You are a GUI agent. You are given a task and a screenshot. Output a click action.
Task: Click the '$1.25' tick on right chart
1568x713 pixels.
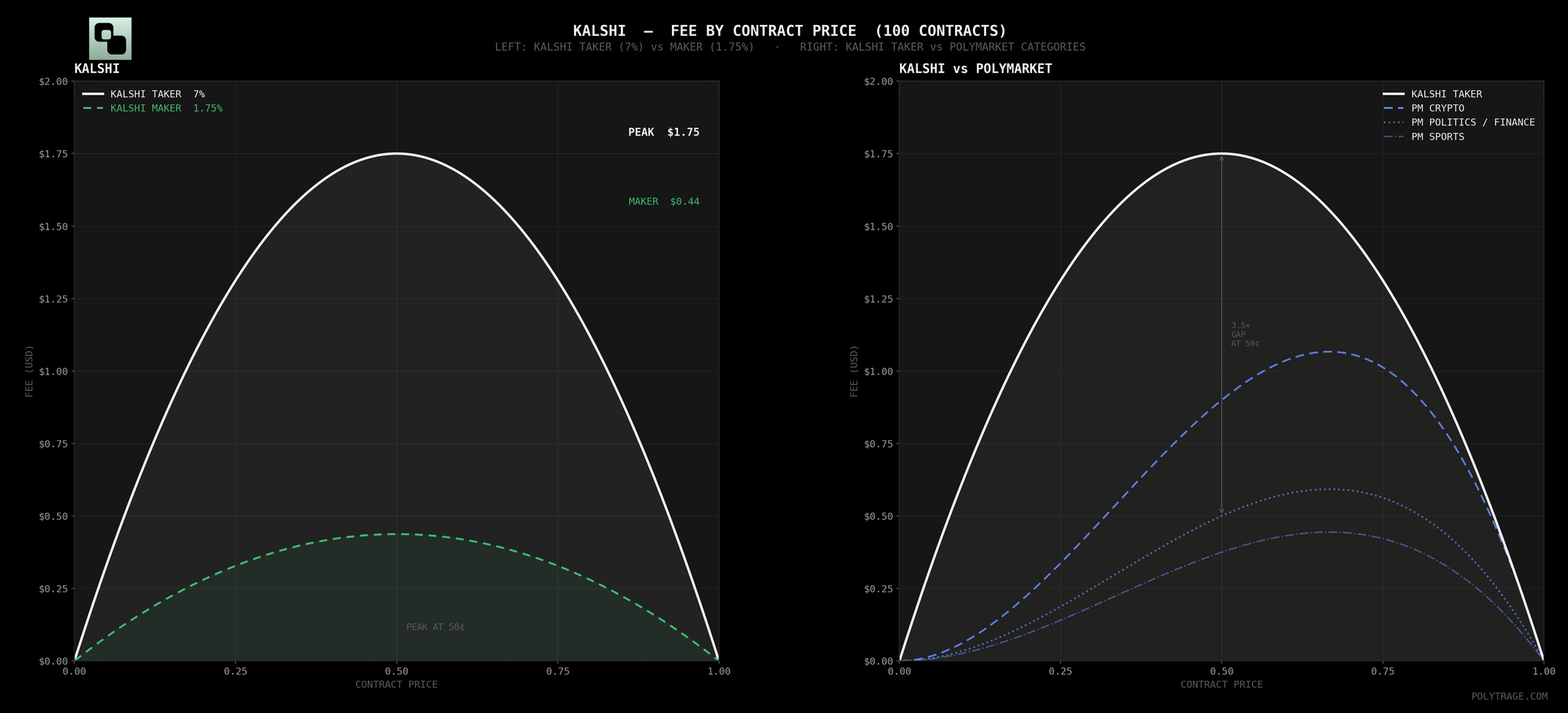(x=879, y=299)
